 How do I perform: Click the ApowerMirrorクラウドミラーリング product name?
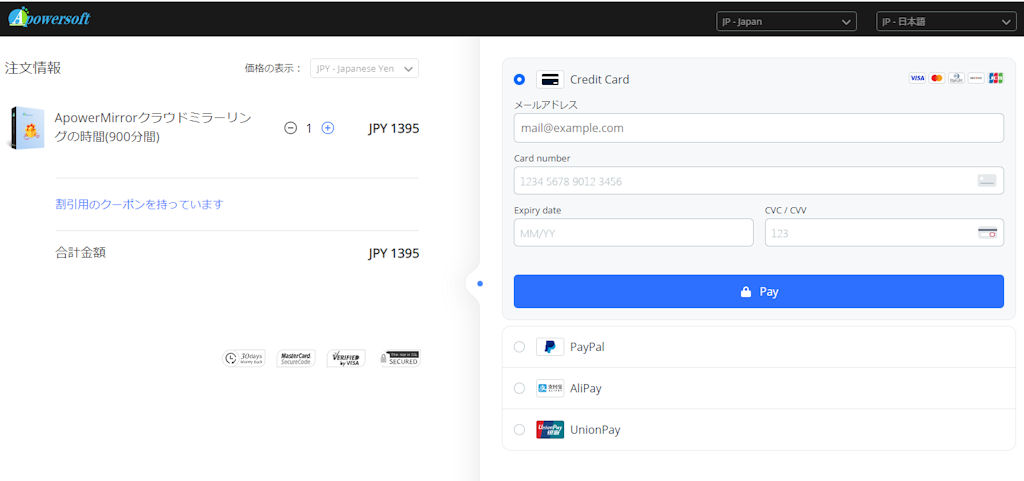pyautogui.click(x=153, y=127)
